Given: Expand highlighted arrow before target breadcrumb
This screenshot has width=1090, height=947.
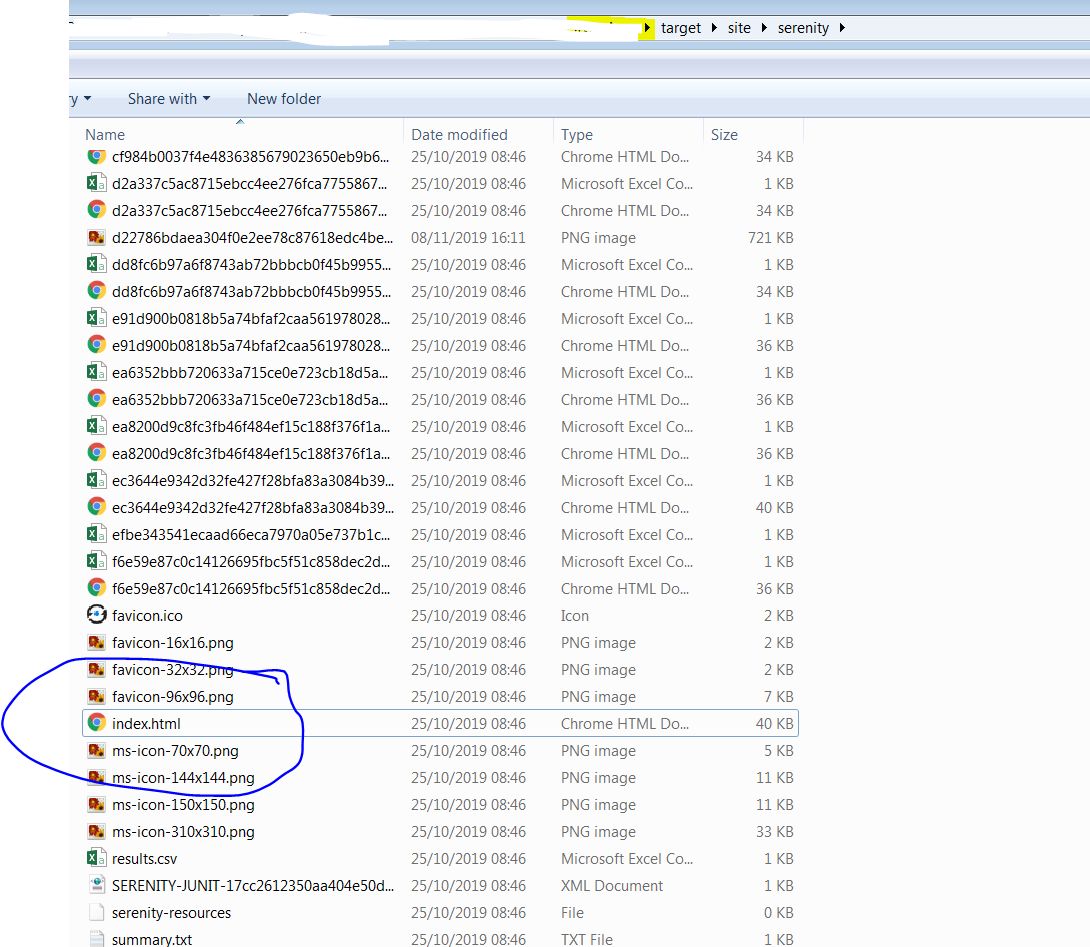Looking at the screenshot, I should 647,28.
